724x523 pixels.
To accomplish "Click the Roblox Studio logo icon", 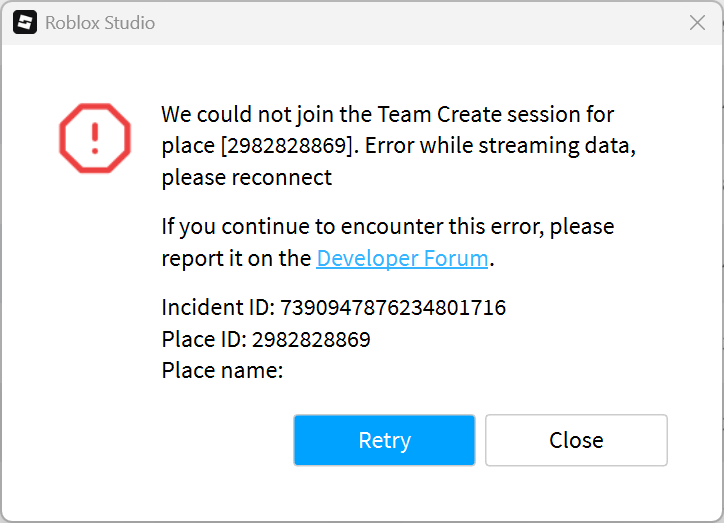I will tap(25, 22).
